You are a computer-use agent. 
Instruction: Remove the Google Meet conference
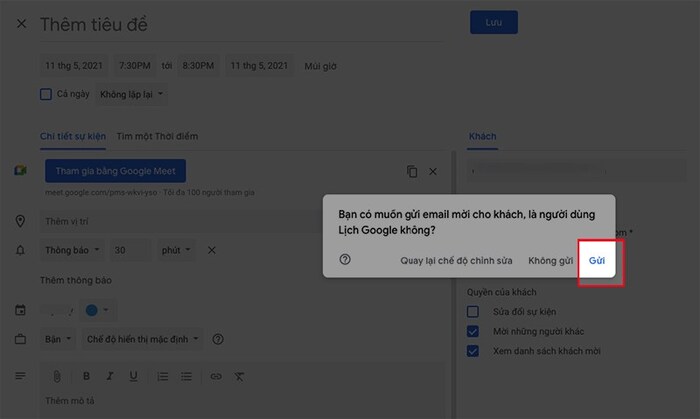[433, 171]
